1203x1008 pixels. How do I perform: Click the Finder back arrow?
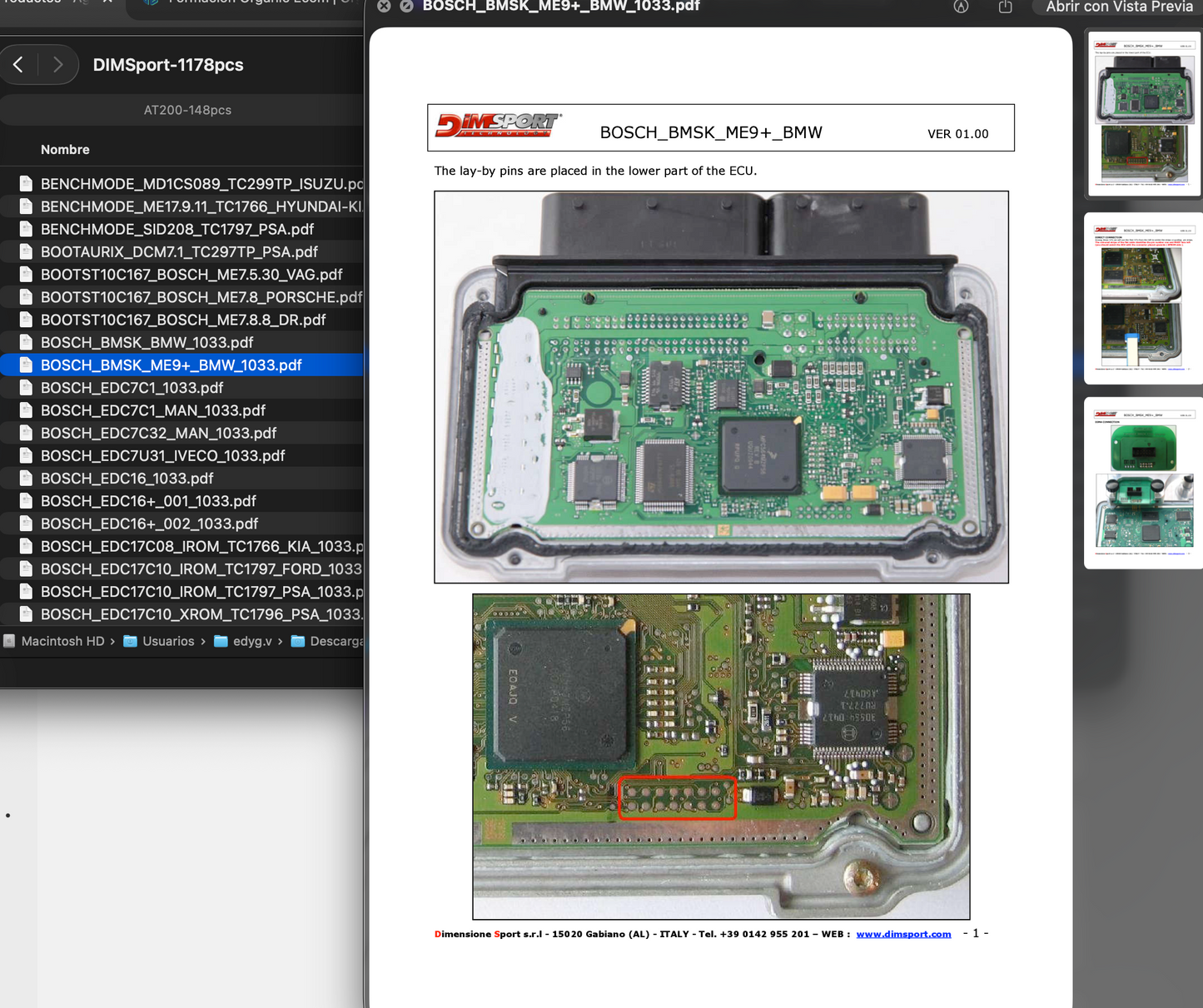point(18,65)
